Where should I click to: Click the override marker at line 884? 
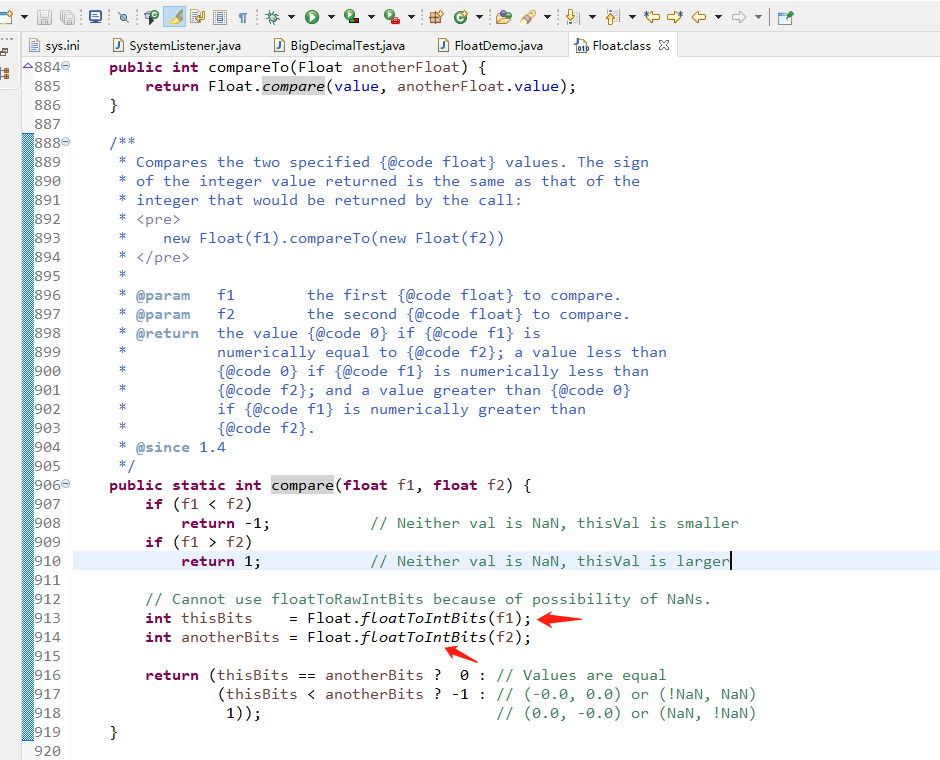click(x=28, y=66)
